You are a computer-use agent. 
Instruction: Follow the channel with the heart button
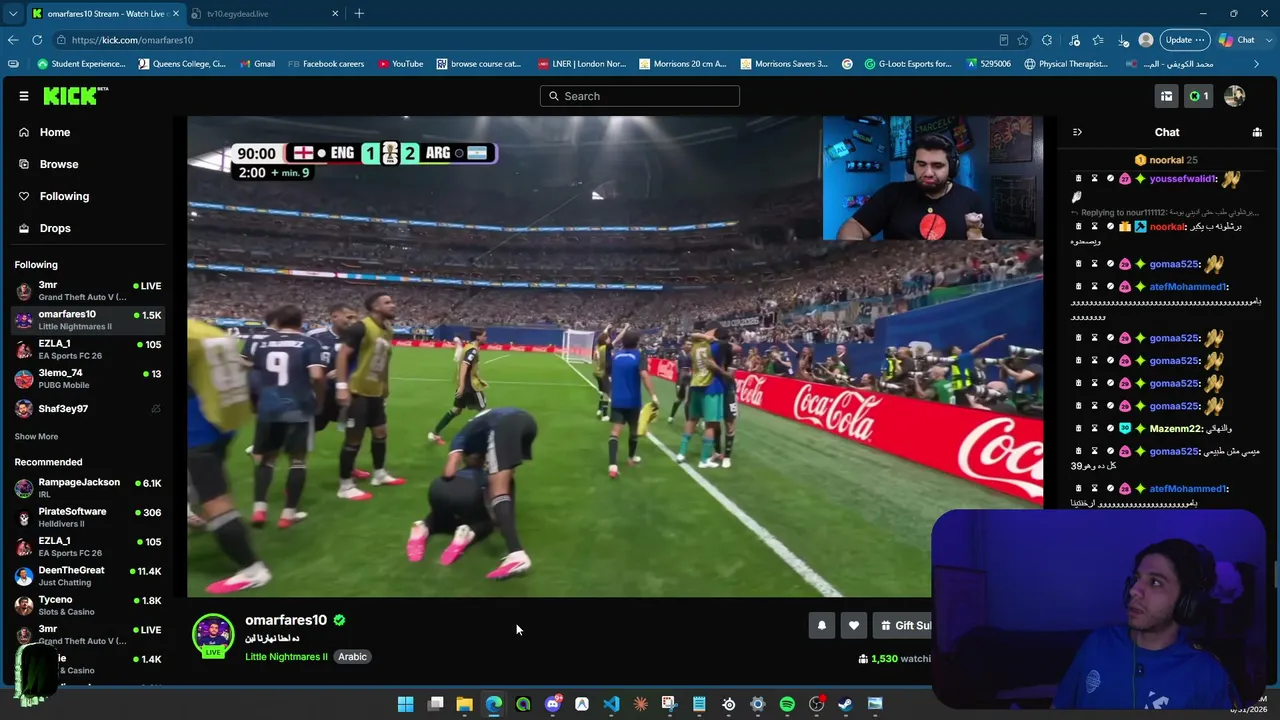click(x=854, y=625)
